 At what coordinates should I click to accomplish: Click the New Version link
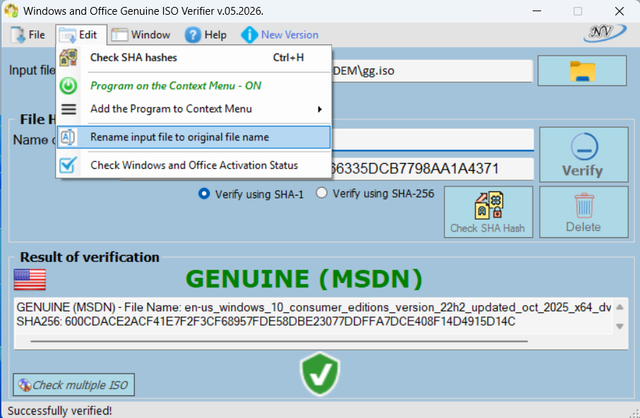pyautogui.click(x=289, y=35)
